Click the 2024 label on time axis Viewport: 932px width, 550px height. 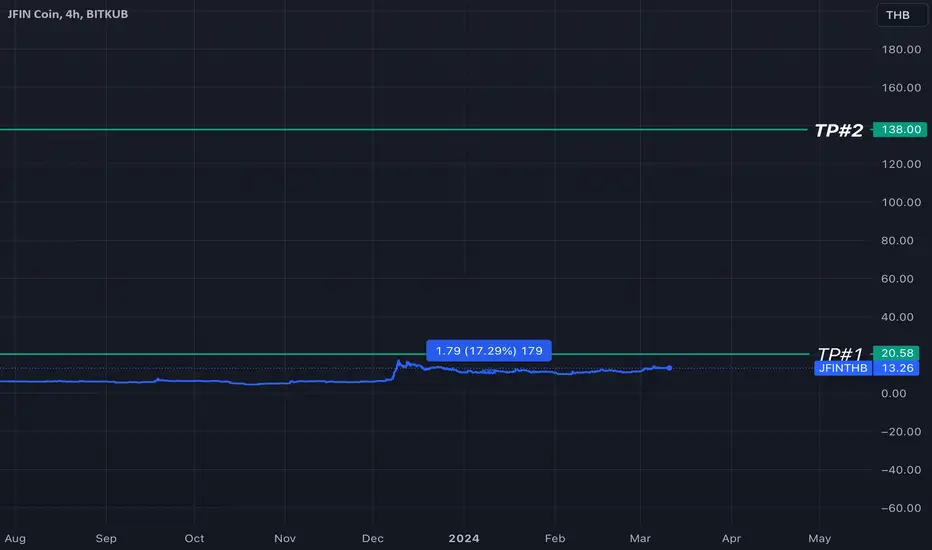[464, 539]
